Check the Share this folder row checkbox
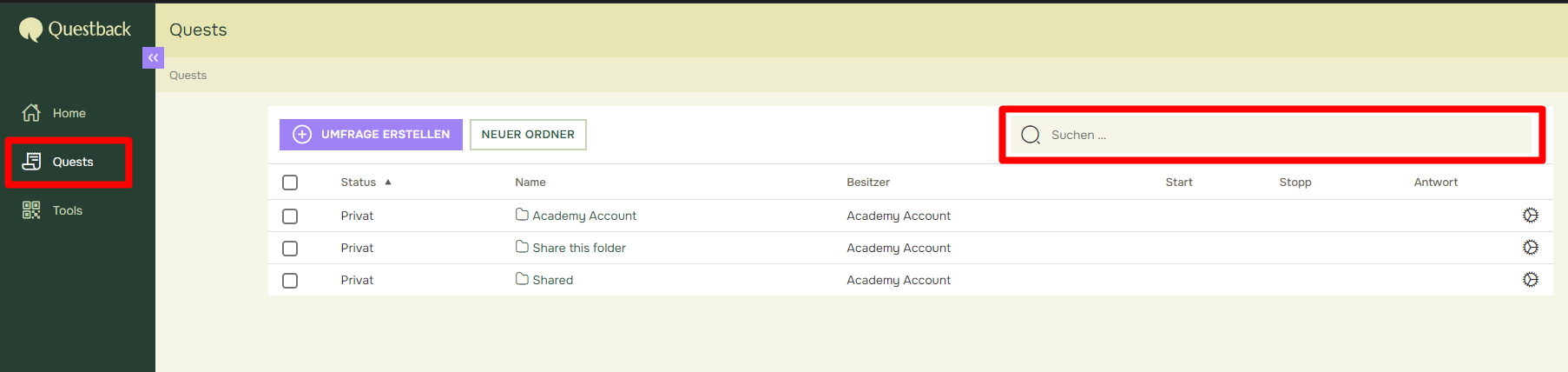The width and height of the screenshot is (1568, 372). 290,249
